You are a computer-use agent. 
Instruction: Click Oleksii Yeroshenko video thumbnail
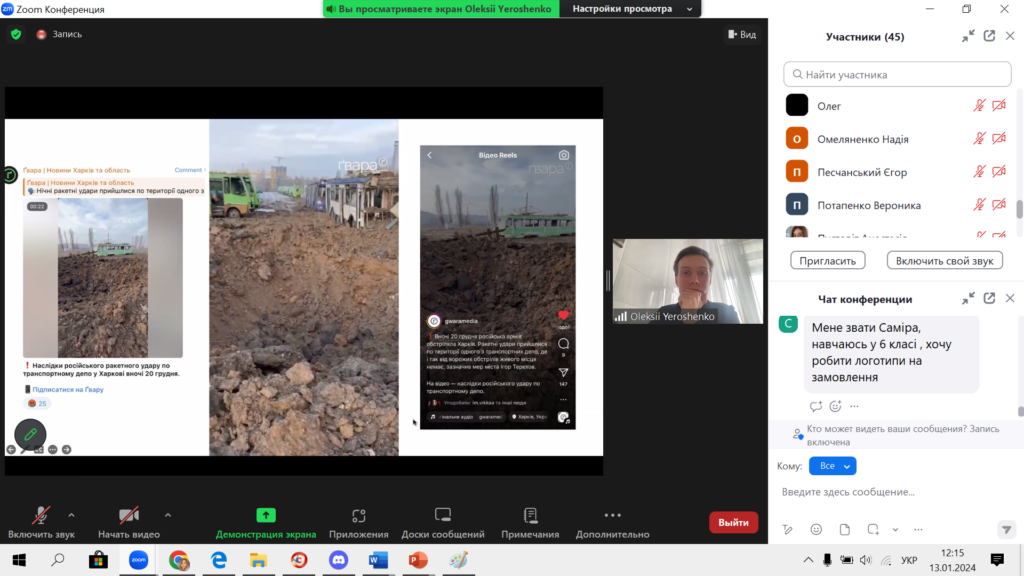tap(688, 281)
